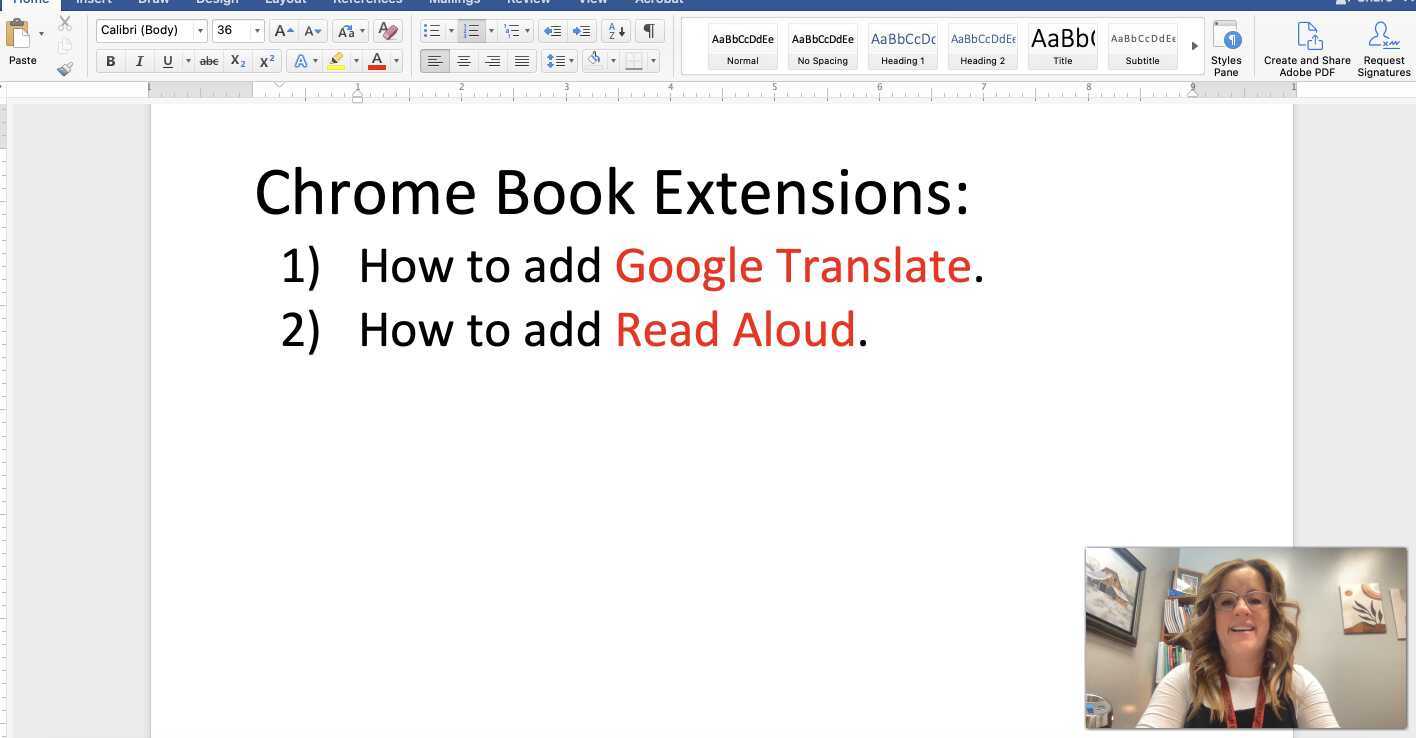Open the font name dropdown
The height and width of the screenshot is (738, 1416).
(199, 30)
